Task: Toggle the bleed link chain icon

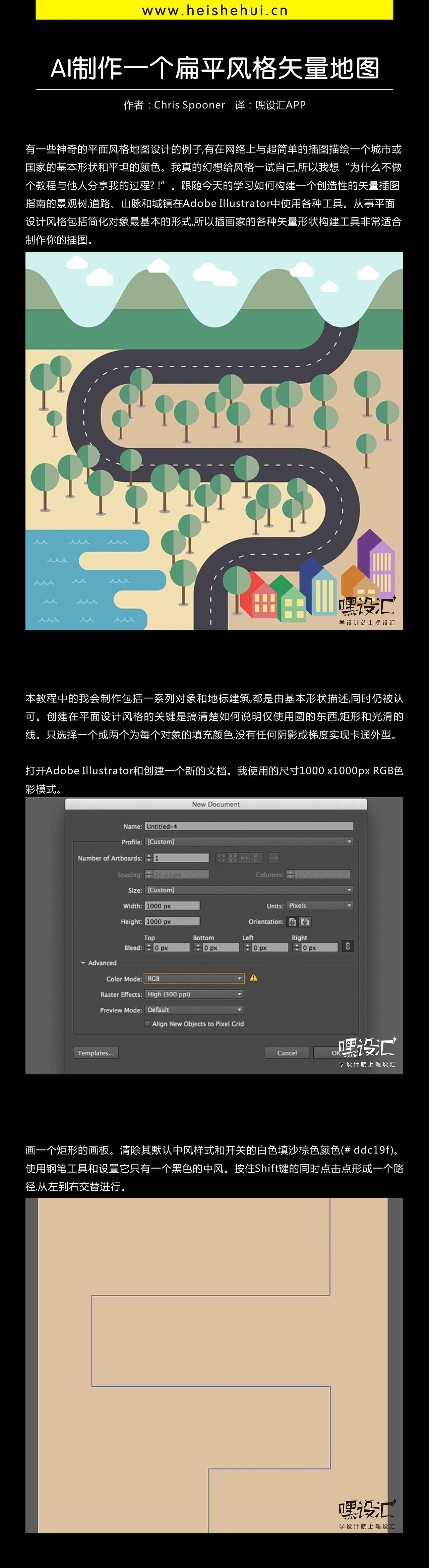Action: (x=348, y=946)
